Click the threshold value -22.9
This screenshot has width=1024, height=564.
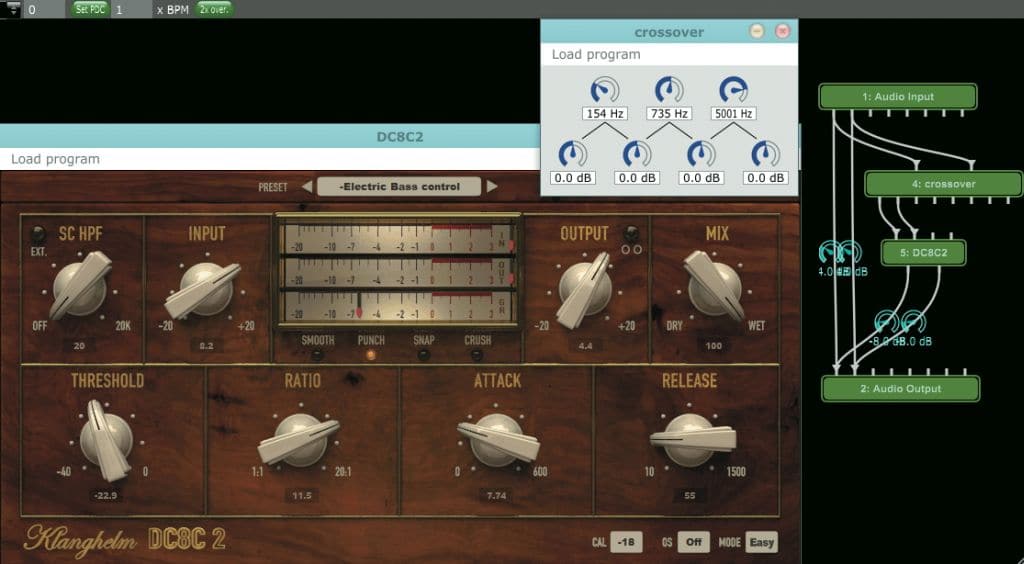(106, 495)
